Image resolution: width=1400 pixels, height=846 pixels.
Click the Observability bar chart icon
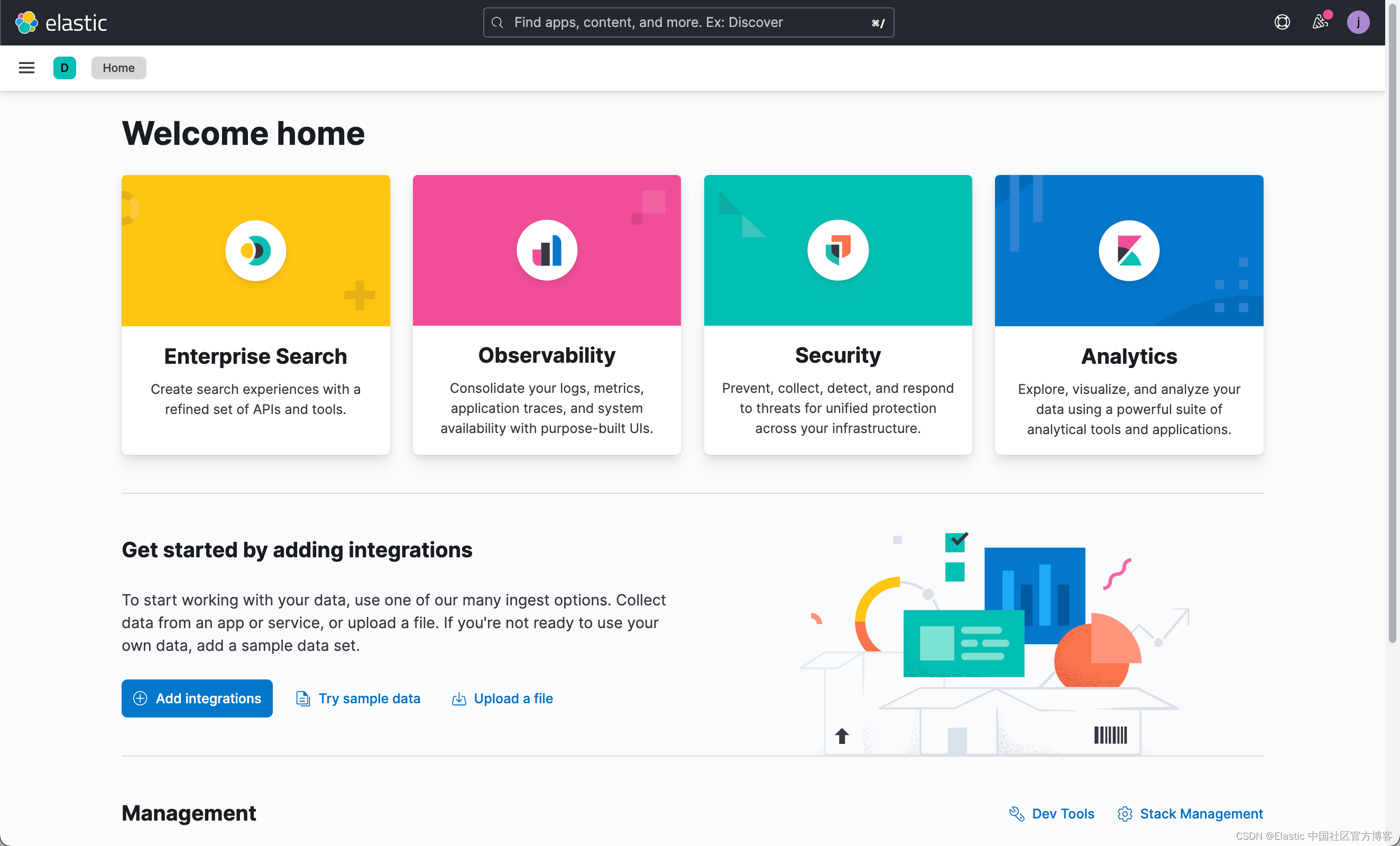[x=547, y=250]
